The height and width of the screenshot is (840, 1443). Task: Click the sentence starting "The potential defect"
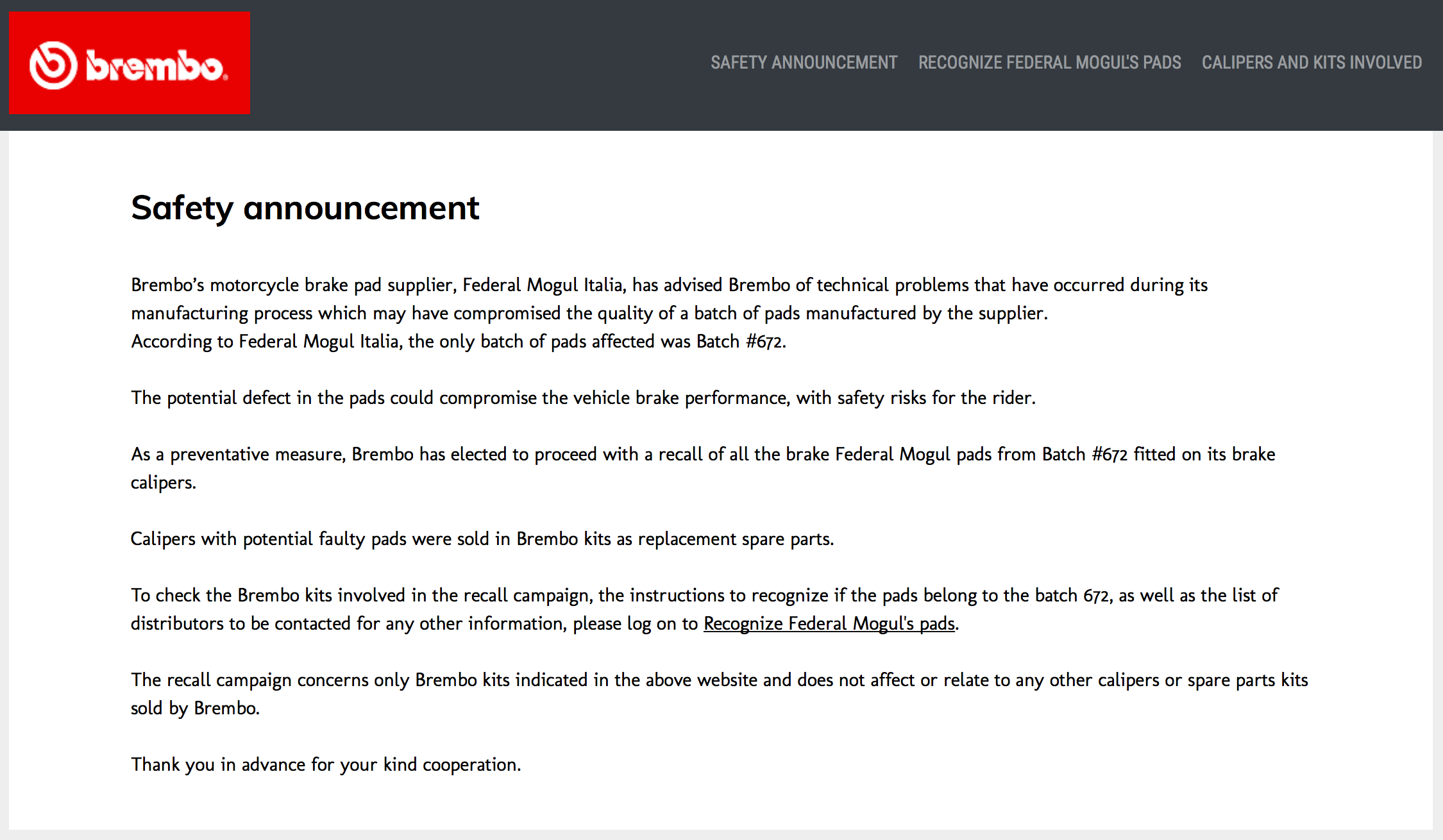point(583,398)
